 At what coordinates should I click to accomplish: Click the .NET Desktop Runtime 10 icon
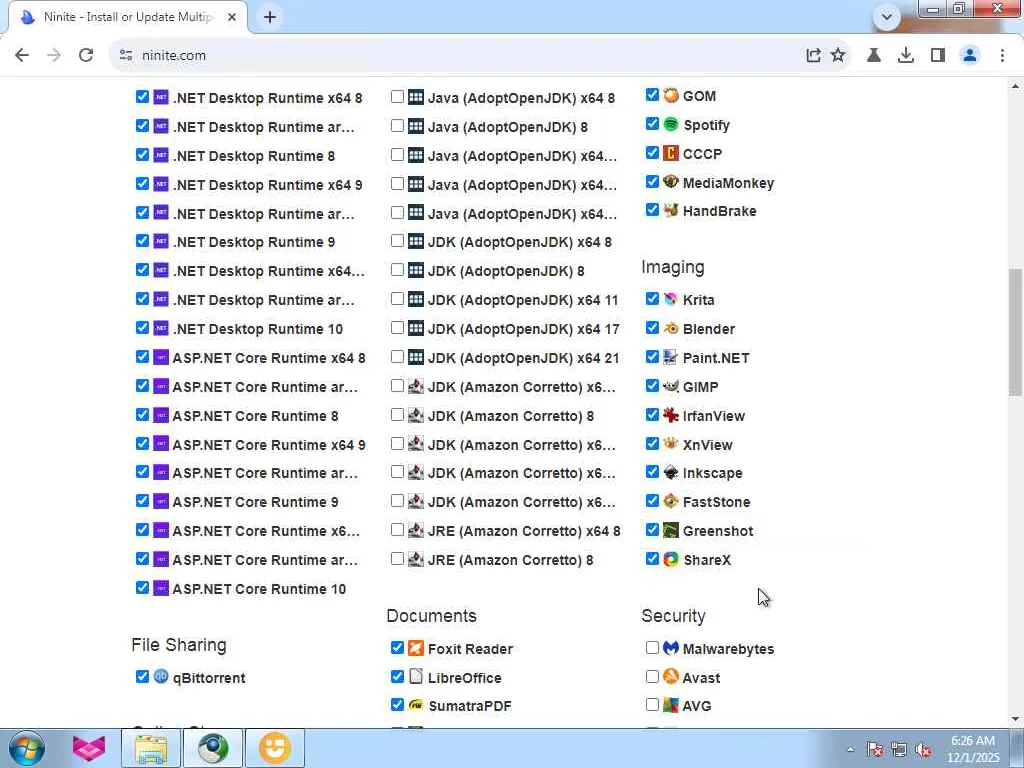click(x=161, y=328)
